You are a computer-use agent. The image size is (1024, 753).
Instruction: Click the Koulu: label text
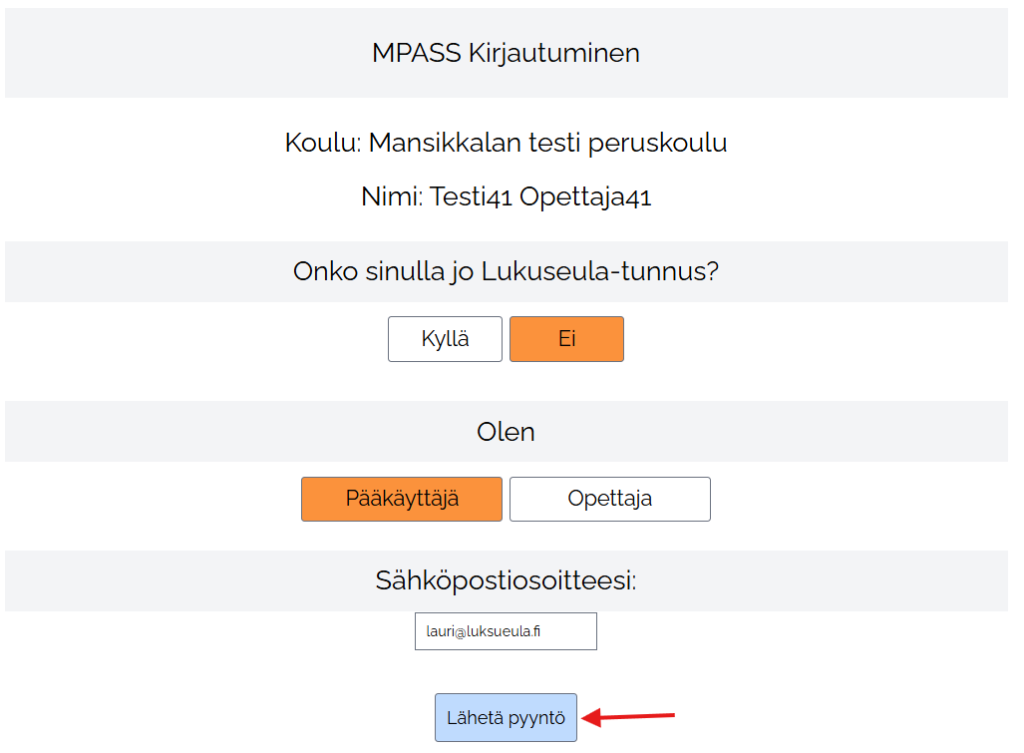click(322, 143)
